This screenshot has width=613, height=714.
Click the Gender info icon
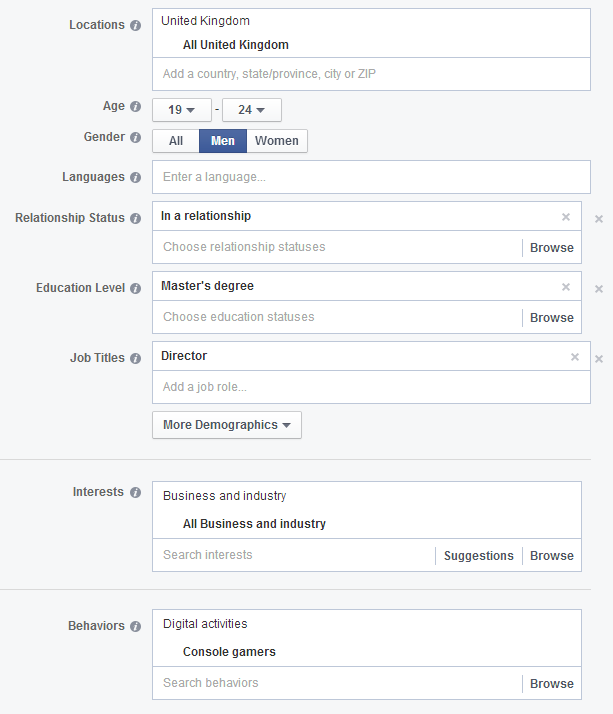coord(136,137)
